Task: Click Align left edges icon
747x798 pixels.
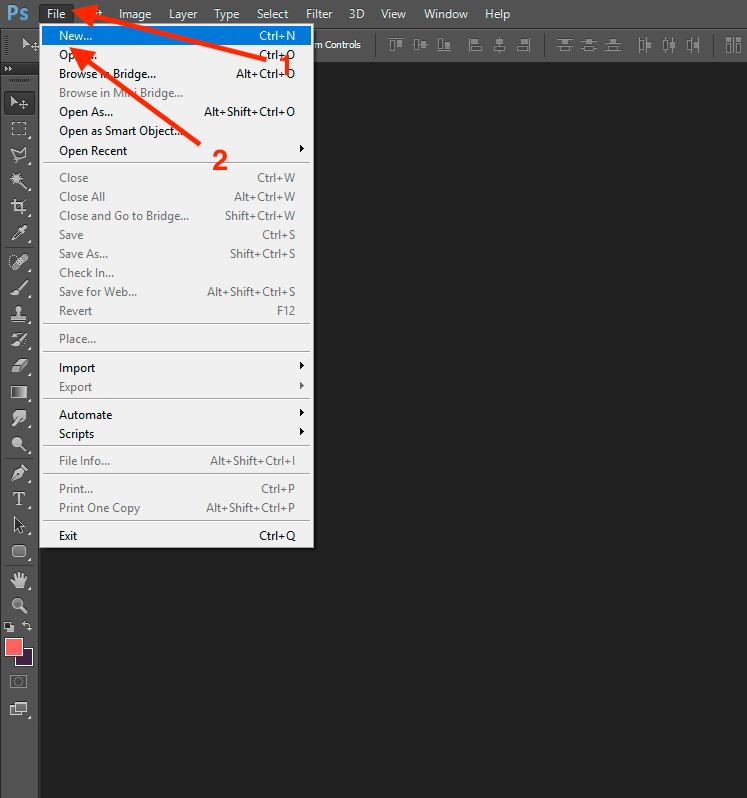Action: pyautogui.click(x=475, y=45)
